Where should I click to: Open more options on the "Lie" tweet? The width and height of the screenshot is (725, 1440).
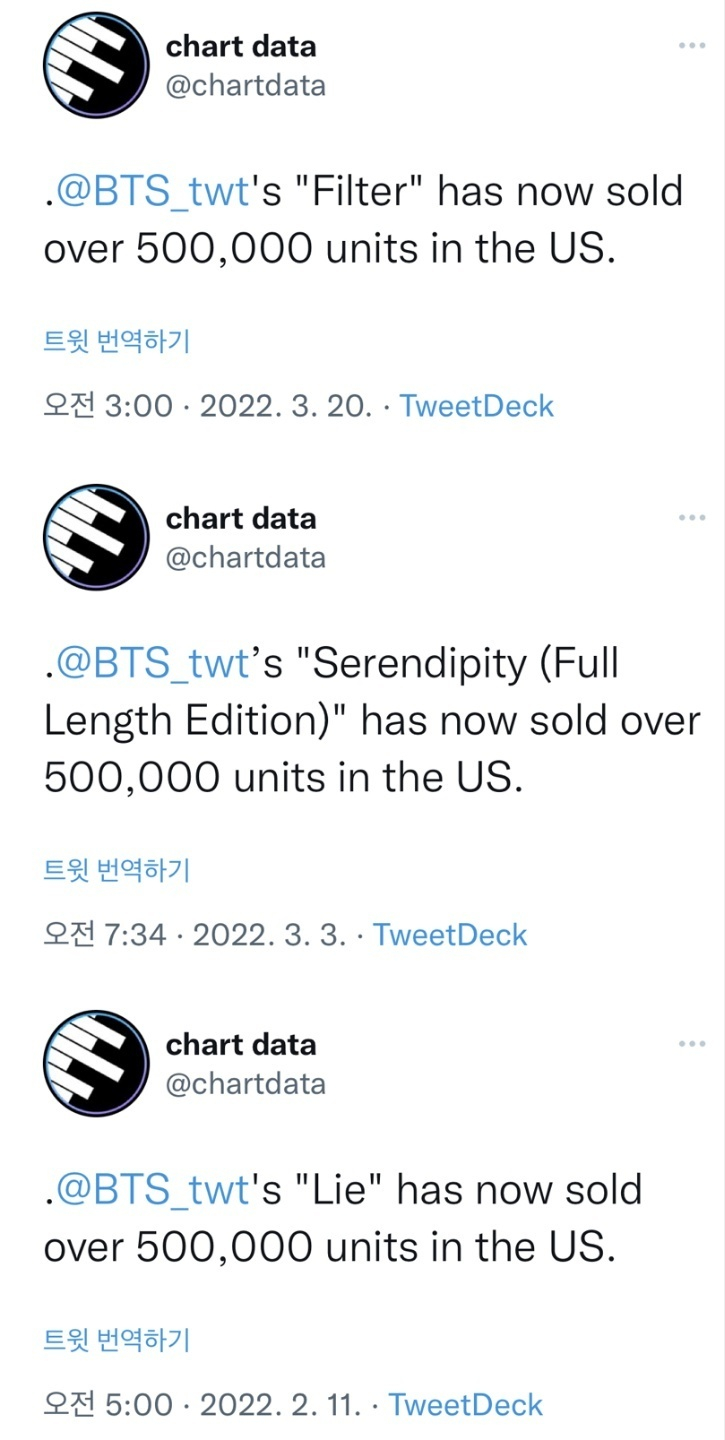tap(692, 1044)
